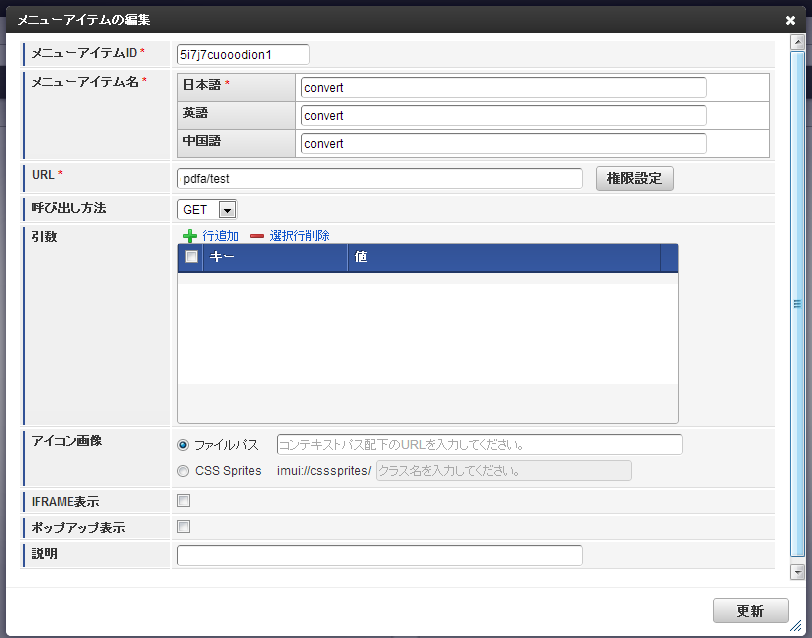
Task: Click the dialog resize grip icon
Action: [x=796, y=626]
